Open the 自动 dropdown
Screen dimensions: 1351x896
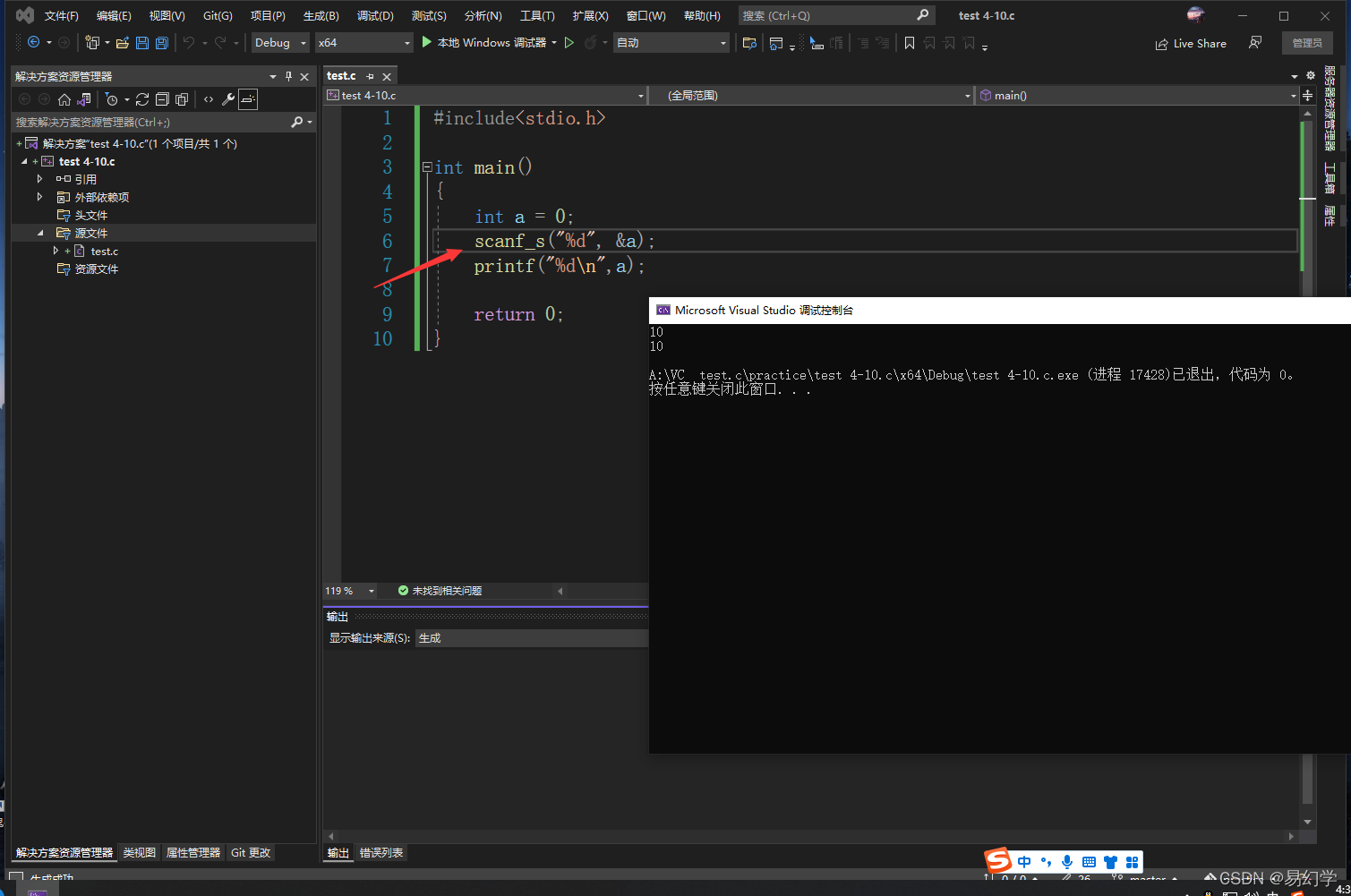point(671,42)
